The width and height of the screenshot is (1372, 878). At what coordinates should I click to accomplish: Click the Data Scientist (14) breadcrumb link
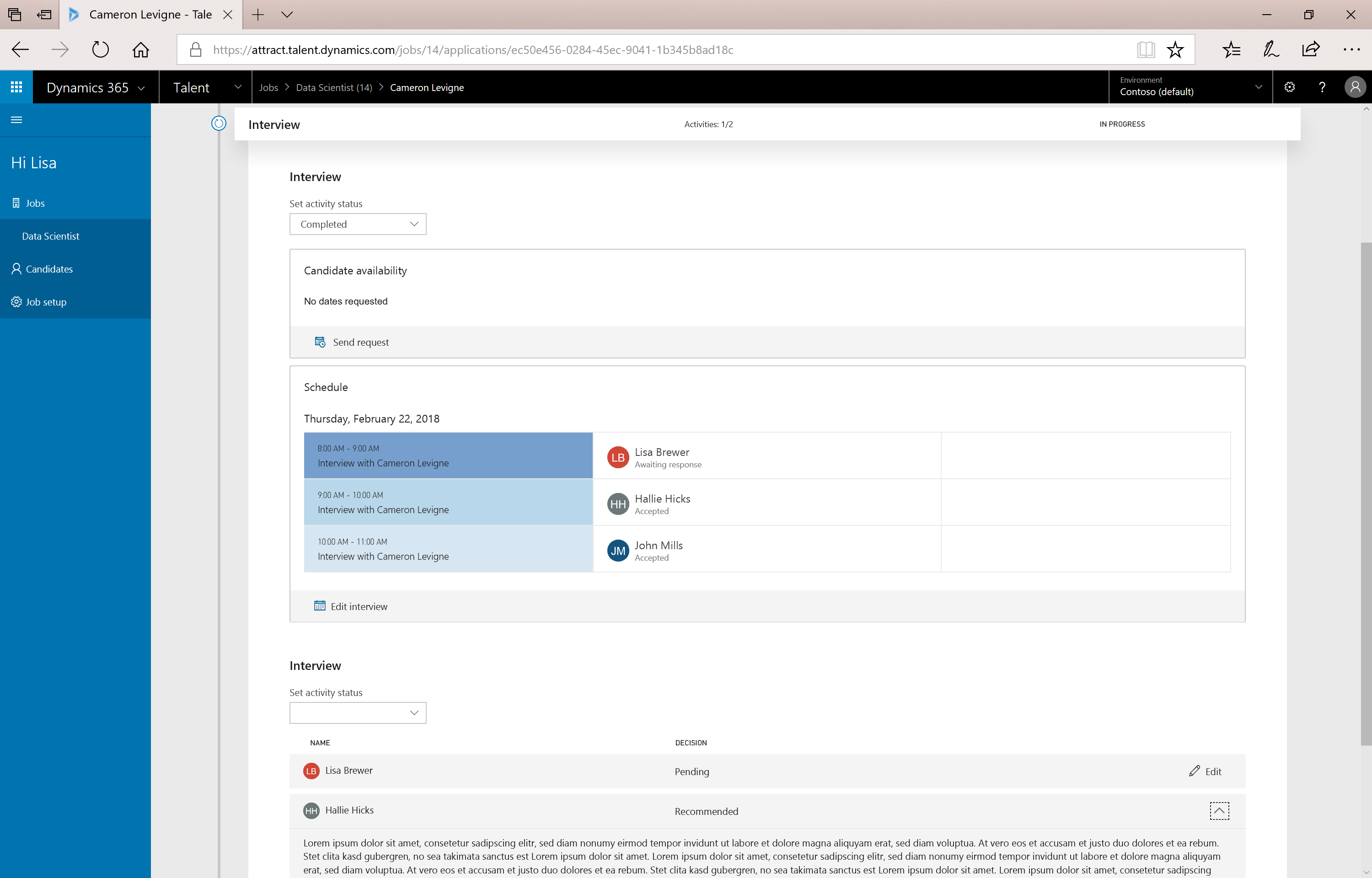(x=334, y=87)
